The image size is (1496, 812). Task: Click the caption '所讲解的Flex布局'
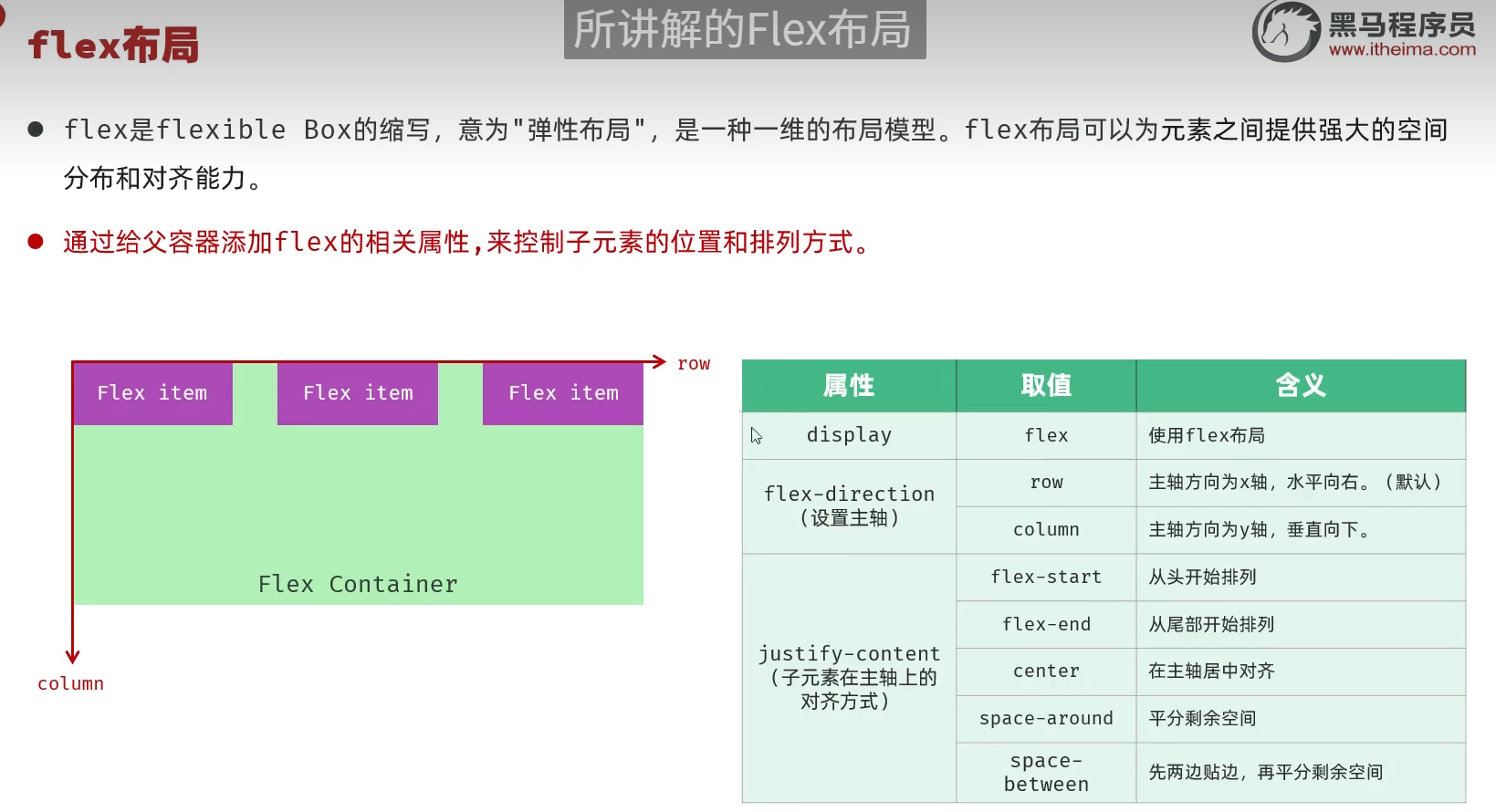pyautogui.click(x=745, y=29)
